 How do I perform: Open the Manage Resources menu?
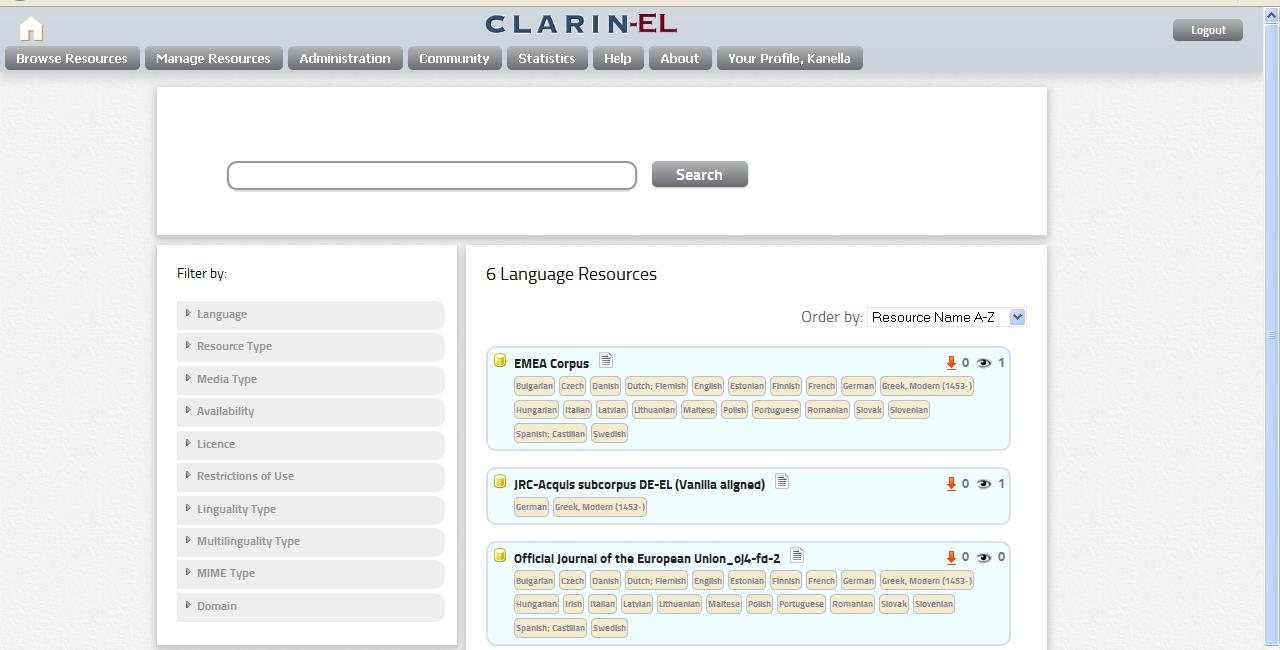click(x=213, y=58)
